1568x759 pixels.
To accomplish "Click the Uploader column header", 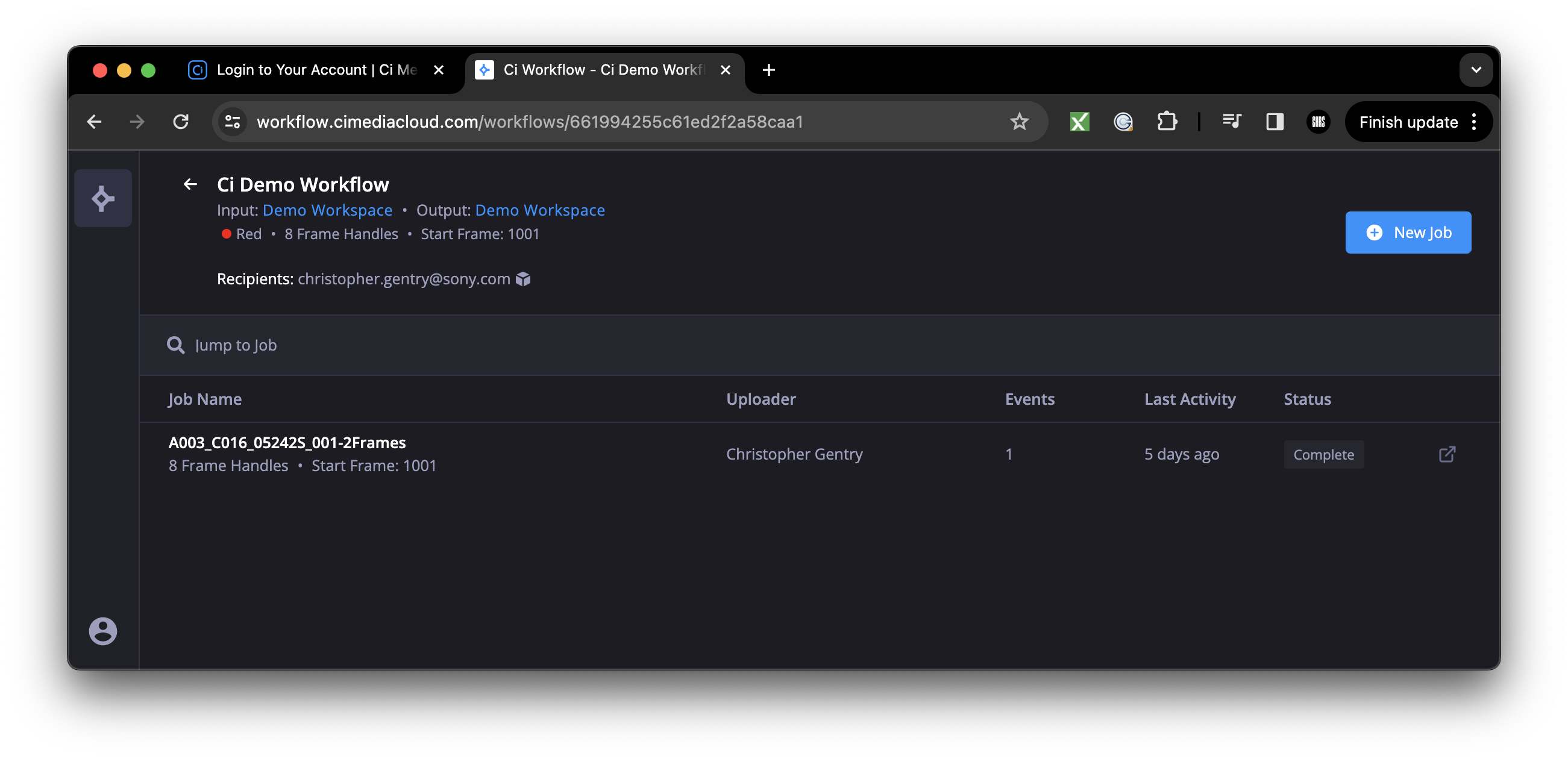I will coord(760,399).
